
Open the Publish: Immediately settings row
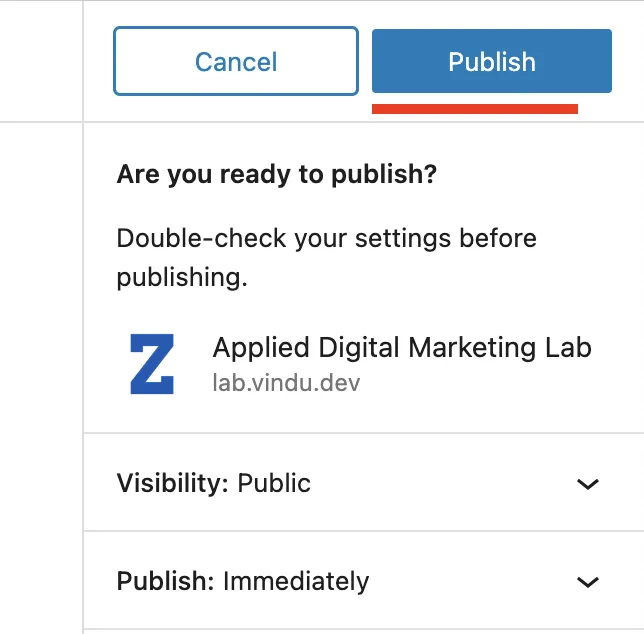click(360, 581)
